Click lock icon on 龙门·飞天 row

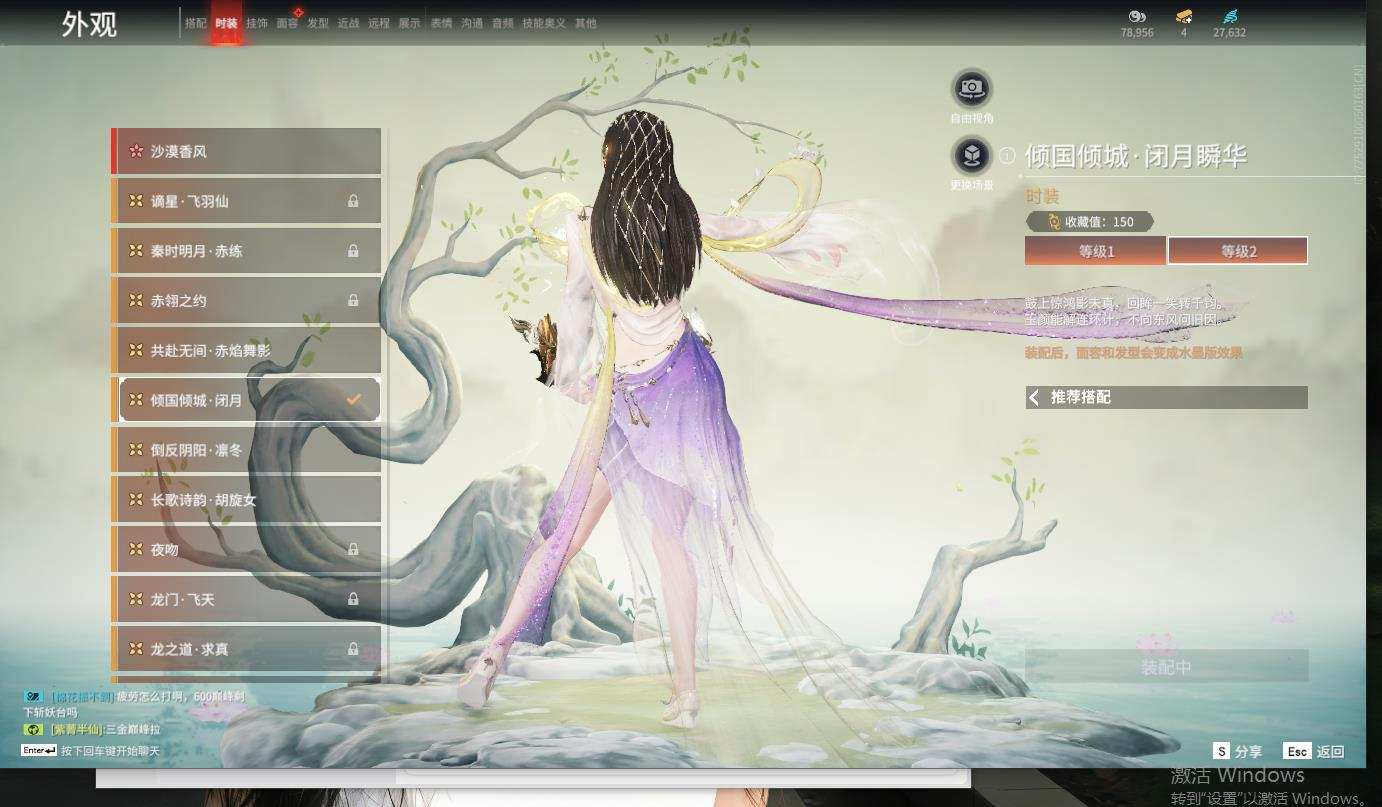[x=353, y=599]
